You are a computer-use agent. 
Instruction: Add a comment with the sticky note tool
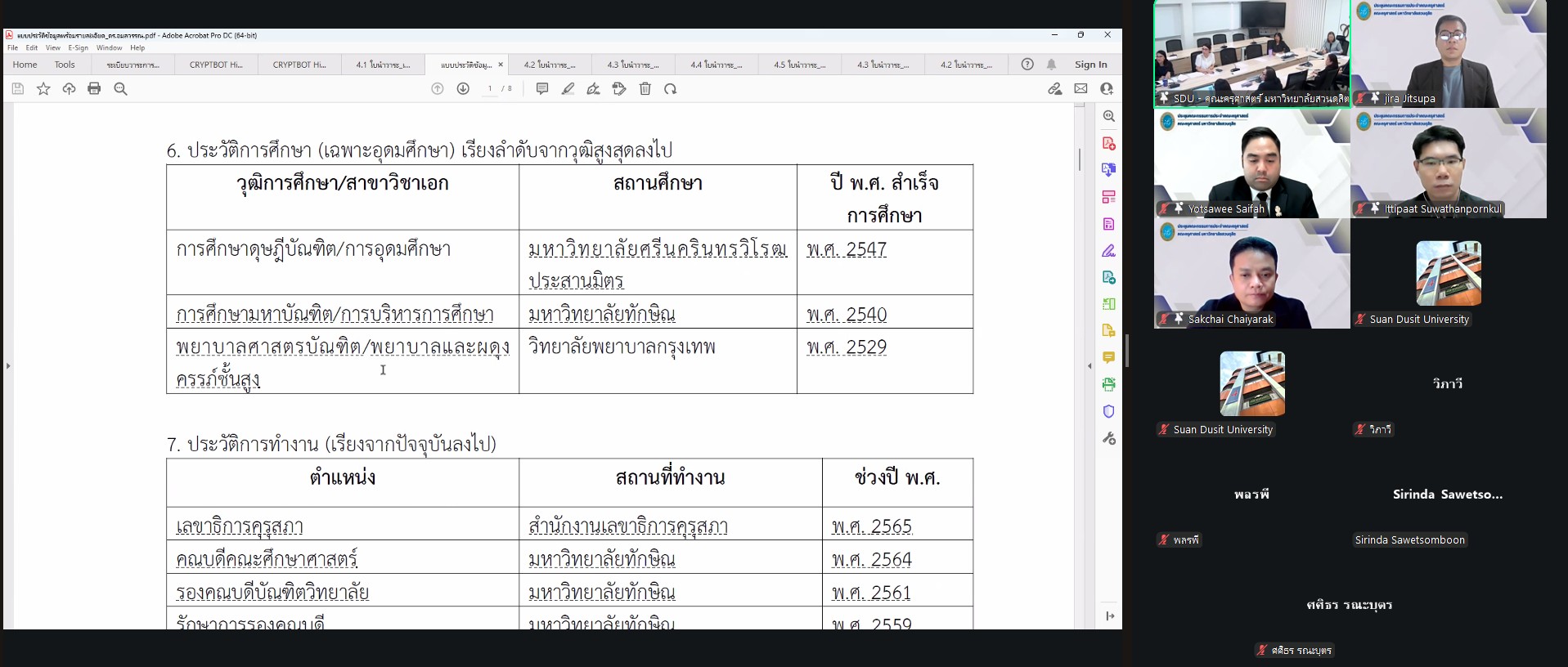[541, 88]
